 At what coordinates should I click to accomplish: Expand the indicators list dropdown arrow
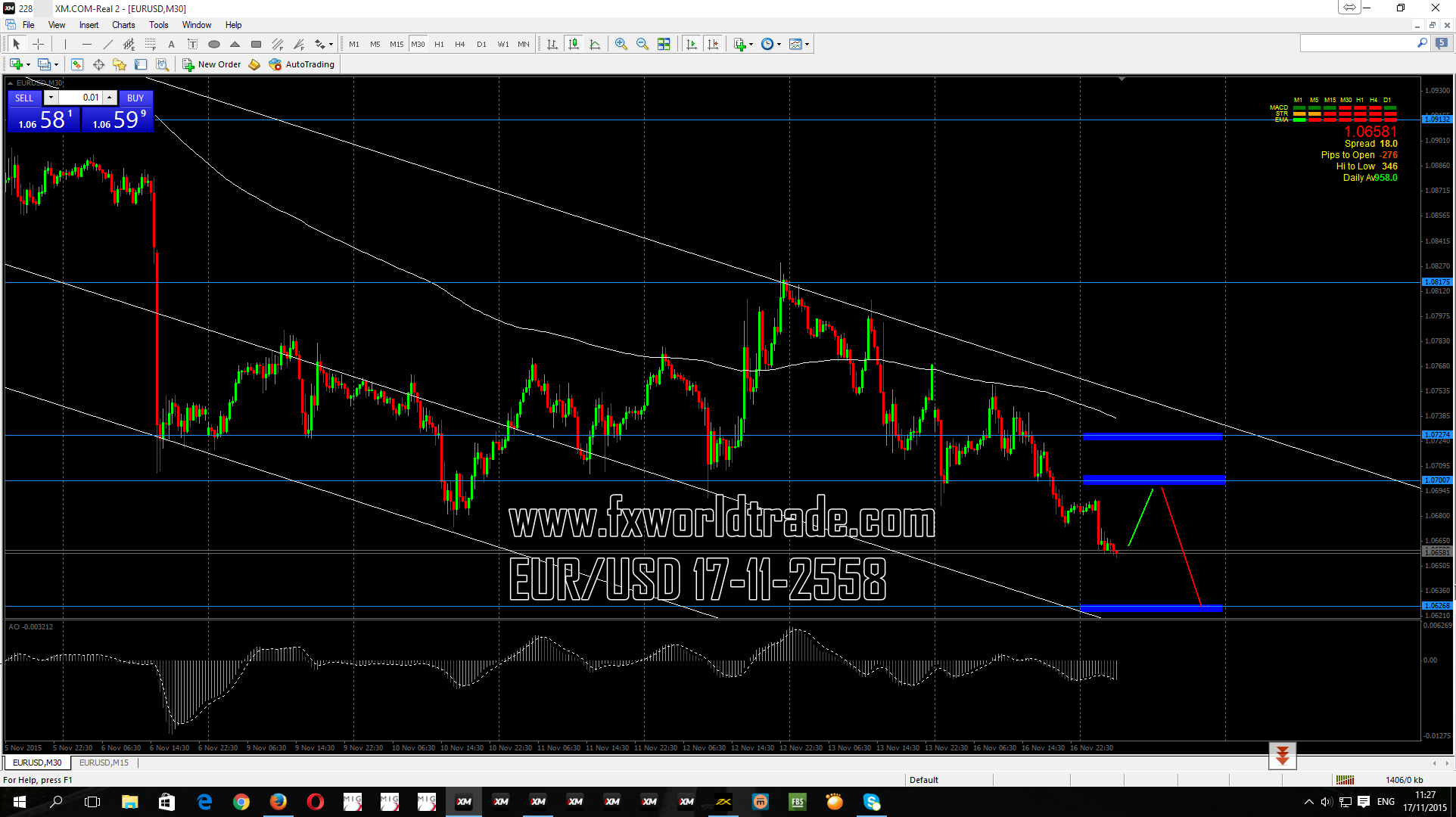pos(751,44)
